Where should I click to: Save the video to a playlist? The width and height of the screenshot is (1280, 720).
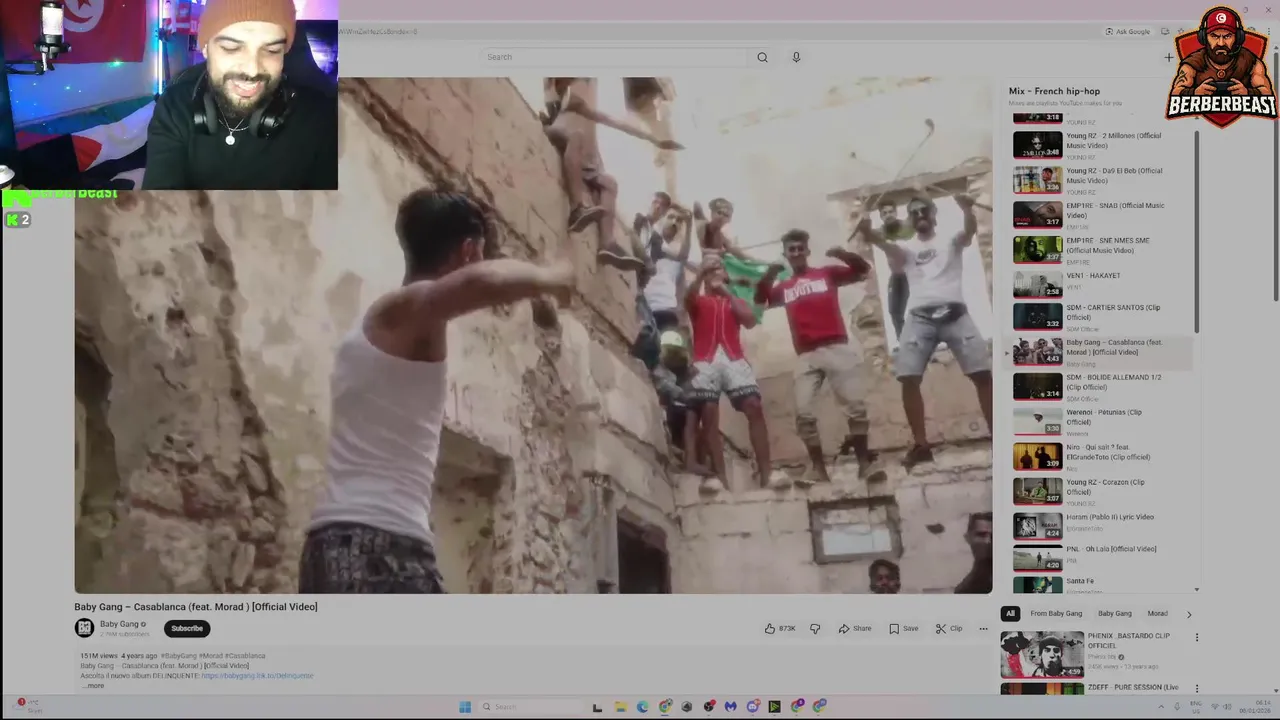[903, 628]
